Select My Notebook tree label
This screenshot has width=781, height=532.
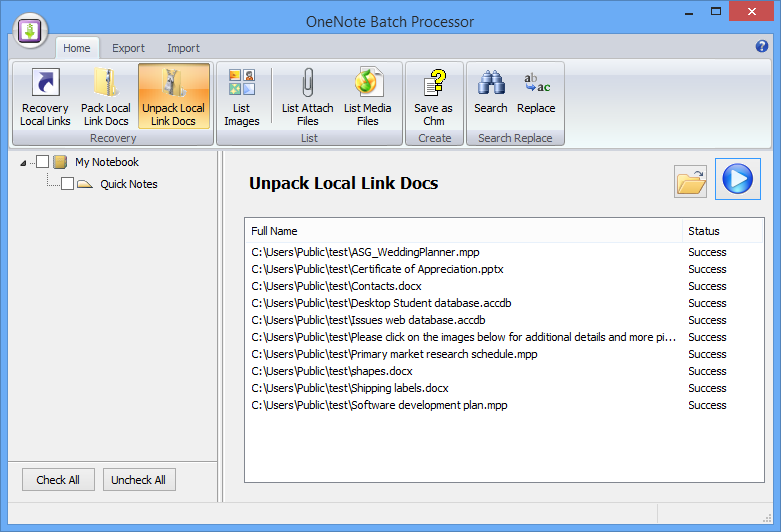tap(107, 162)
